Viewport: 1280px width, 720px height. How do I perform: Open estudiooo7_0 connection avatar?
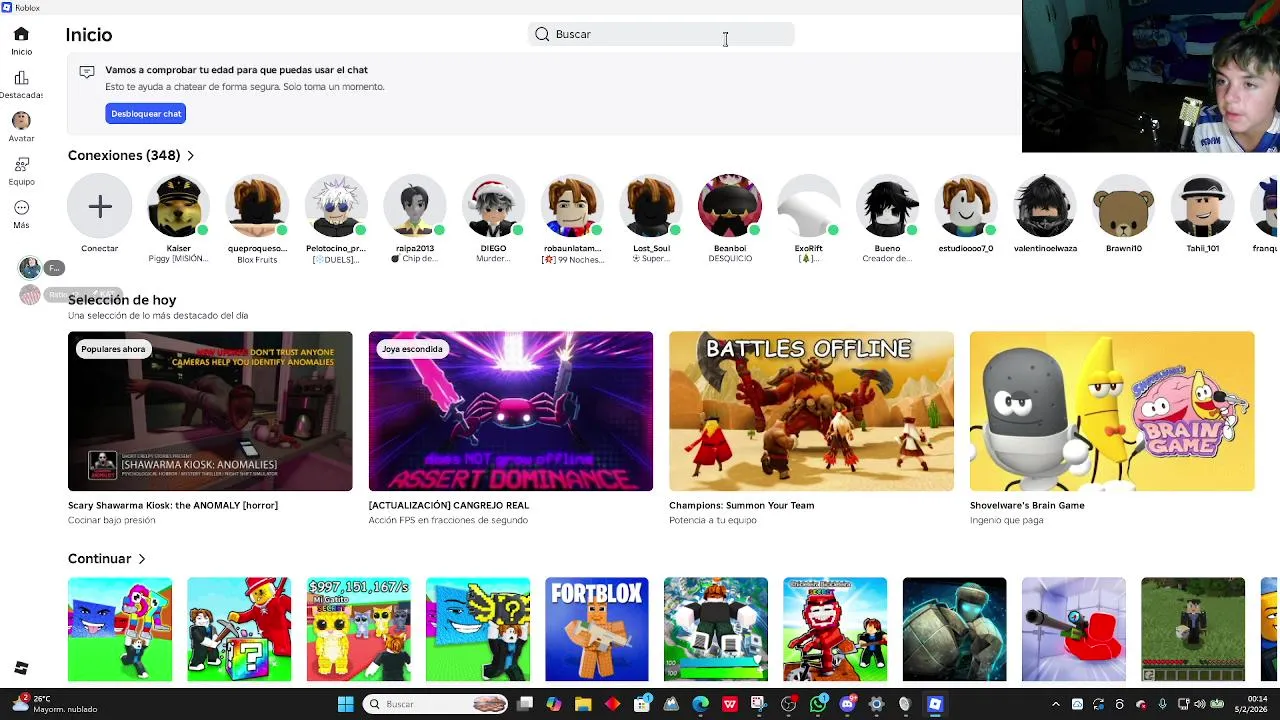(966, 206)
